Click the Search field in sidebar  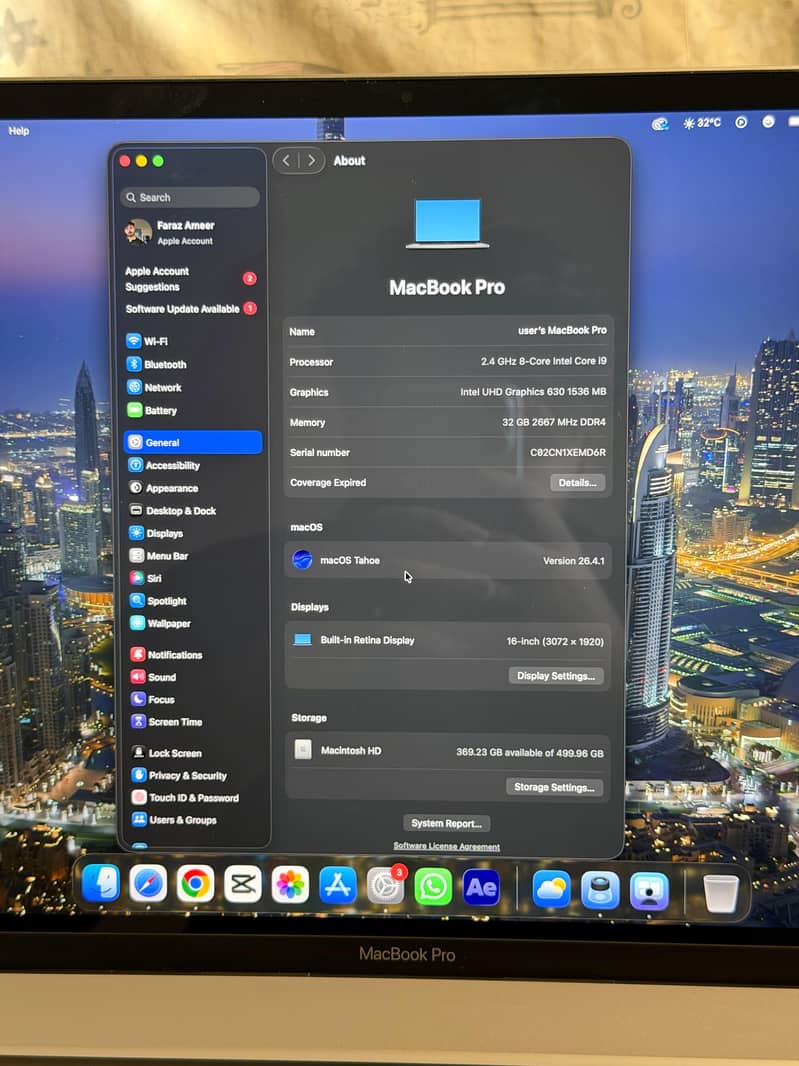click(x=190, y=197)
